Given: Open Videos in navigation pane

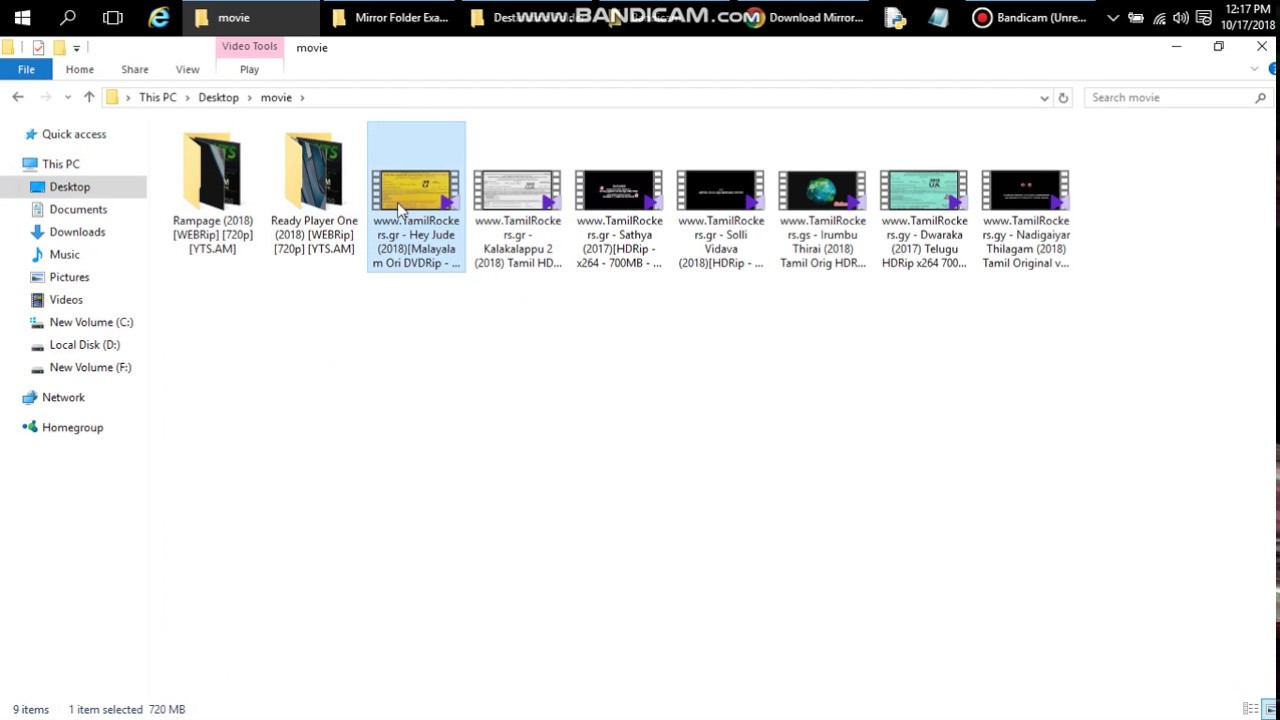Looking at the screenshot, I should [66, 300].
